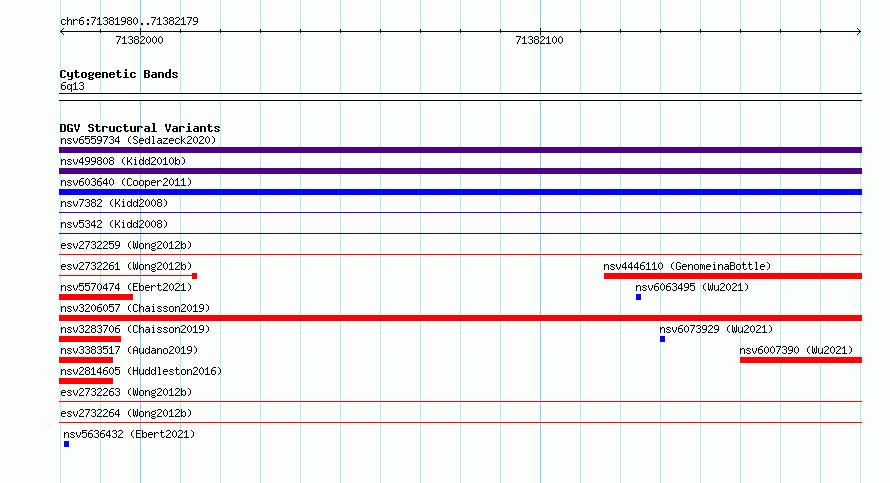890x483 pixels.
Task: Click the red bar under nsv4446110
Action: (733, 276)
